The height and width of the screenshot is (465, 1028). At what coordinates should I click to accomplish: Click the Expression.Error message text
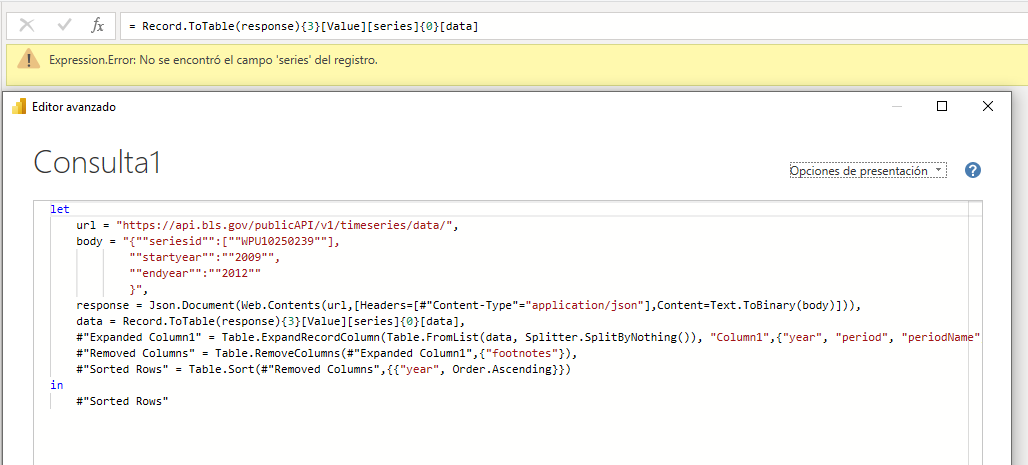[213, 60]
